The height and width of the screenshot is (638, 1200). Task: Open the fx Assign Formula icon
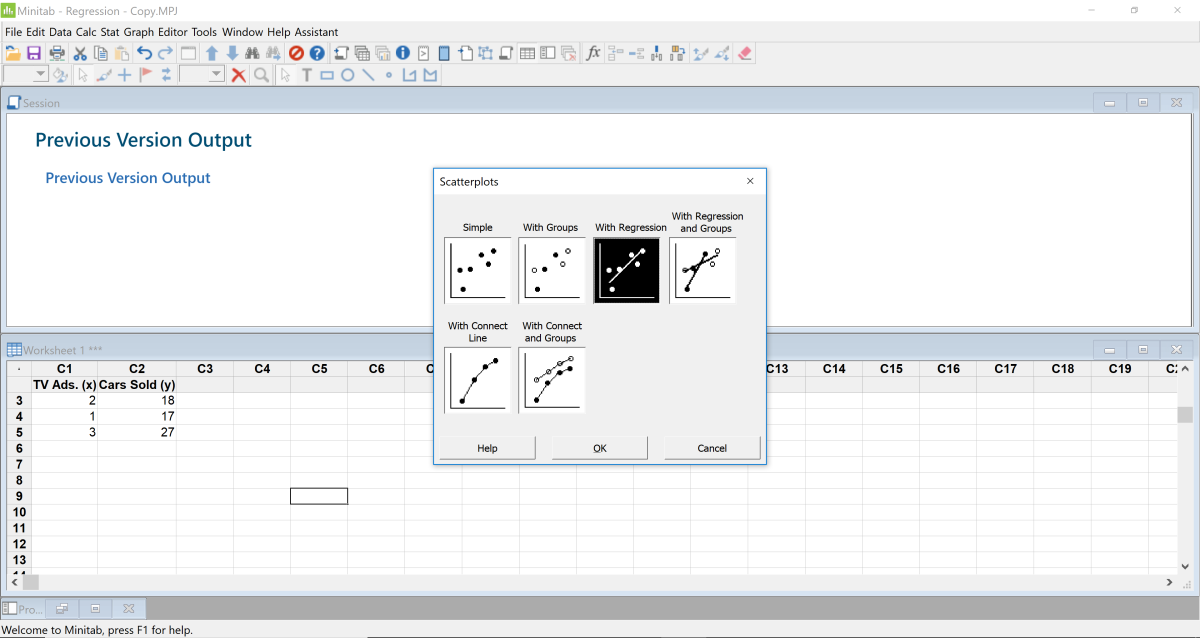click(593, 53)
